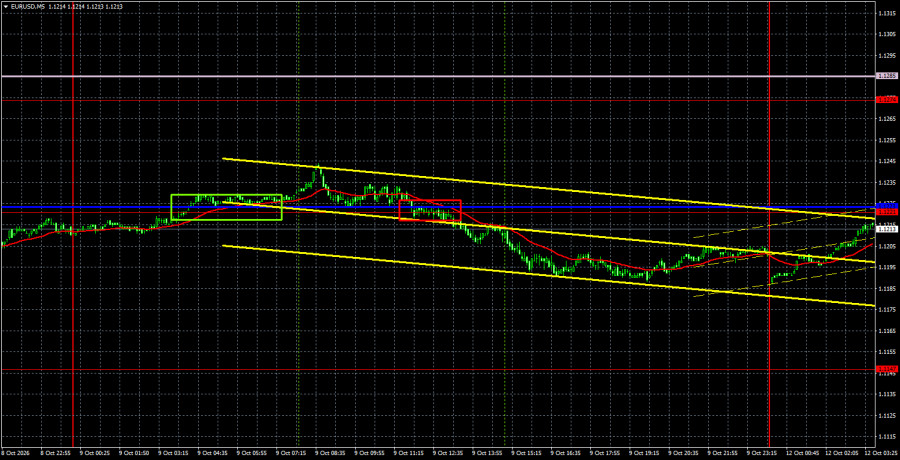This screenshot has height=460, width=900.
Task: Click the 9 Oct 21:55 time label
Action: (x=722, y=453)
